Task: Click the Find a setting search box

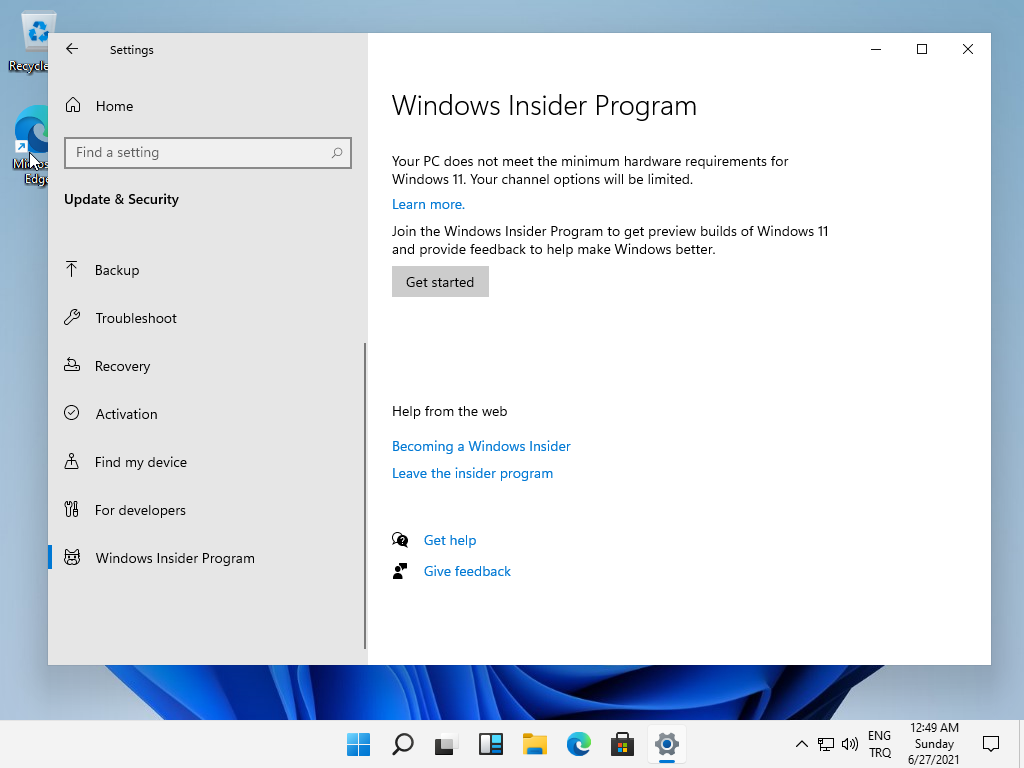Action: click(207, 152)
